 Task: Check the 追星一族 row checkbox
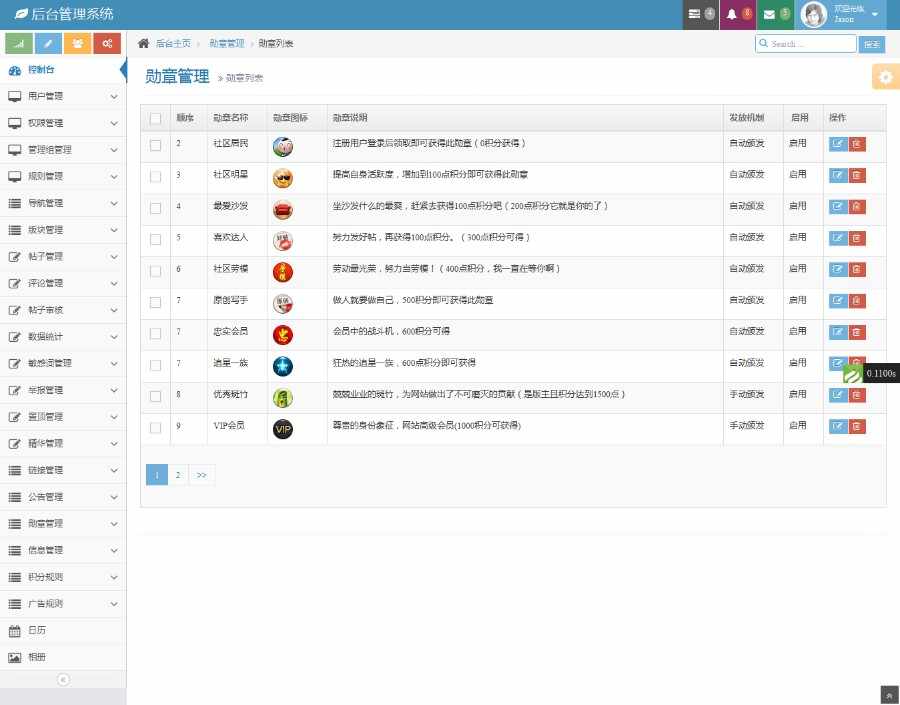[156, 365]
